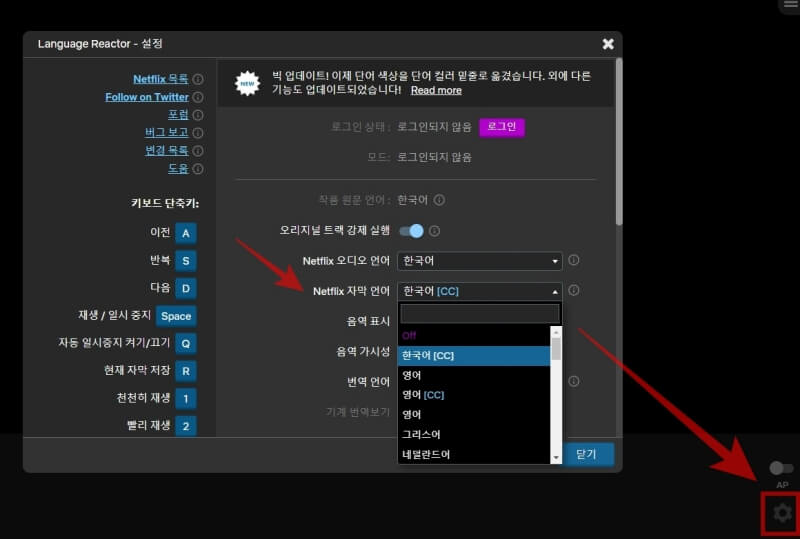Click dropdown list scroll-up arrow

click(x=556, y=332)
